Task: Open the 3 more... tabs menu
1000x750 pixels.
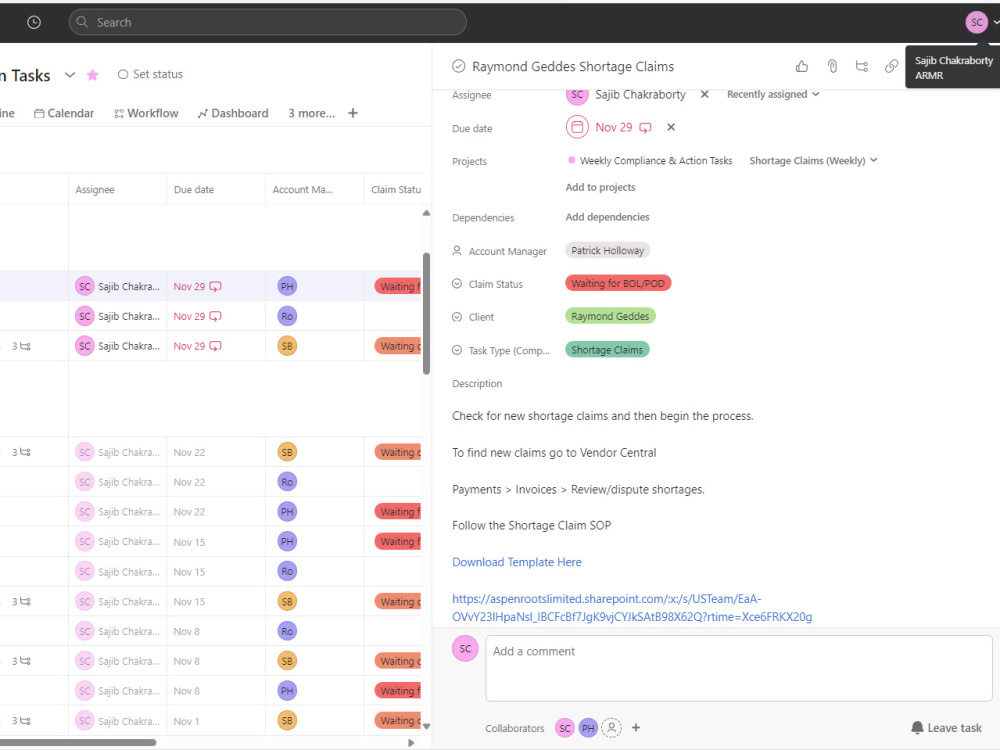Action: 311,113
